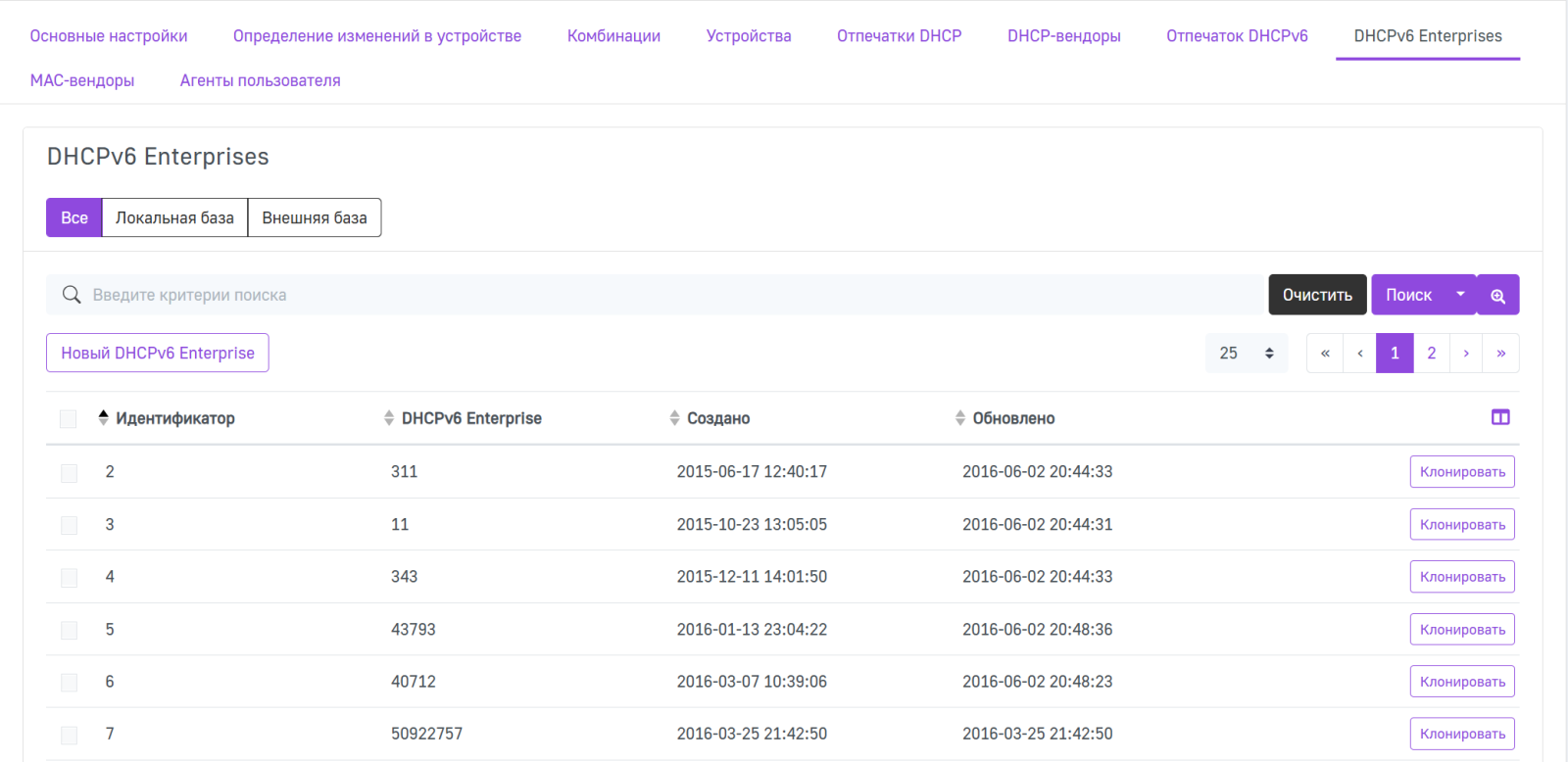Image resolution: width=1568 pixels, height=762 pixels.
Task: Click the previous page arrow
Action: (1360, 354)
